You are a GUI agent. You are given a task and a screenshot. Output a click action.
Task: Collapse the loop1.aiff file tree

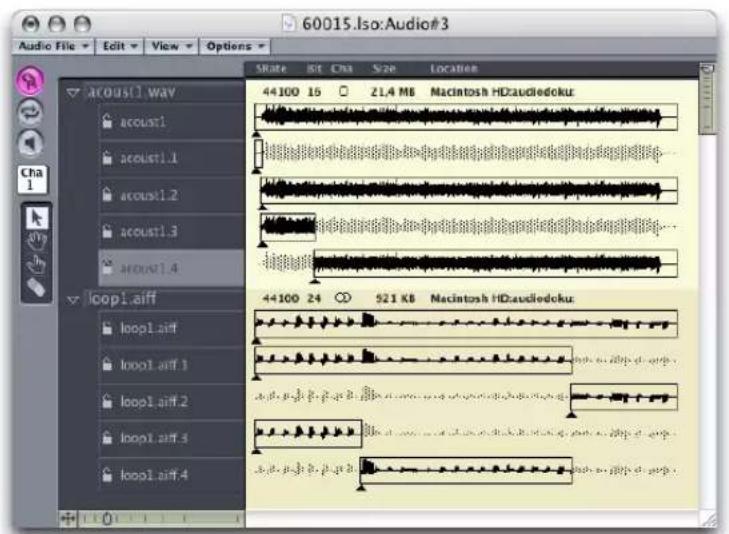coord(73,300)
